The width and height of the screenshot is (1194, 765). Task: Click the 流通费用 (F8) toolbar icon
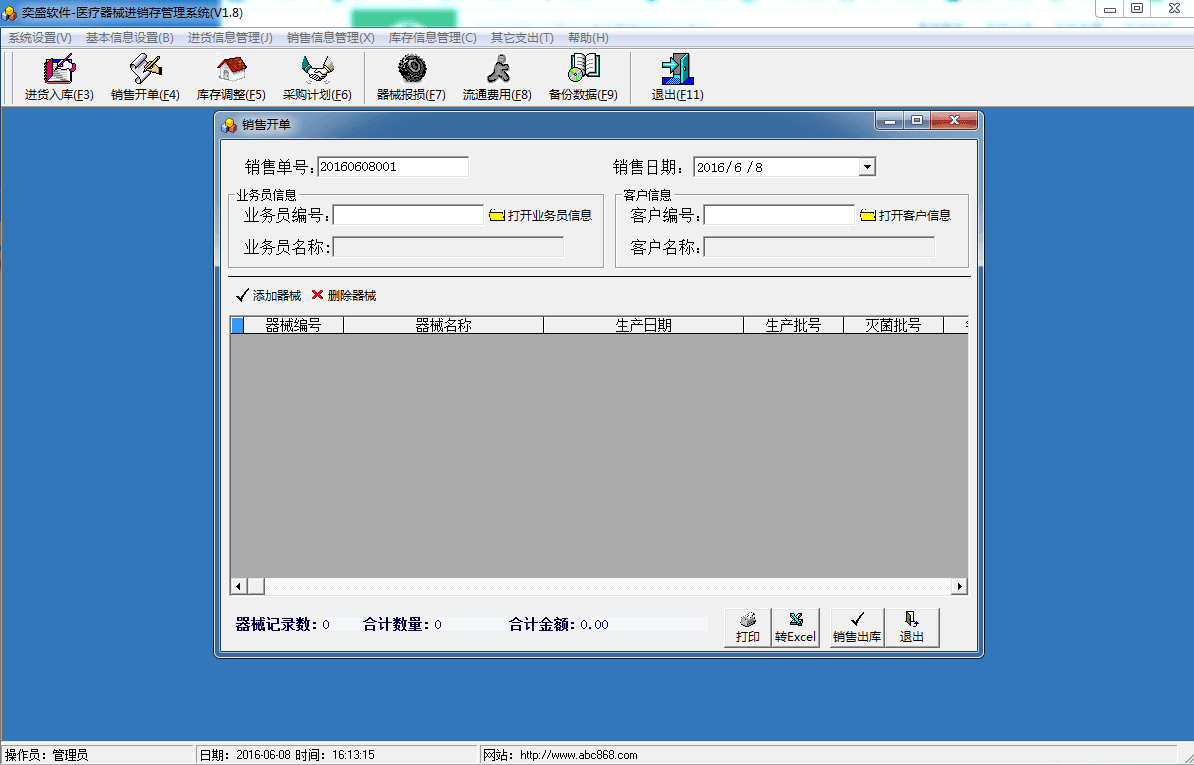point(497,78)
